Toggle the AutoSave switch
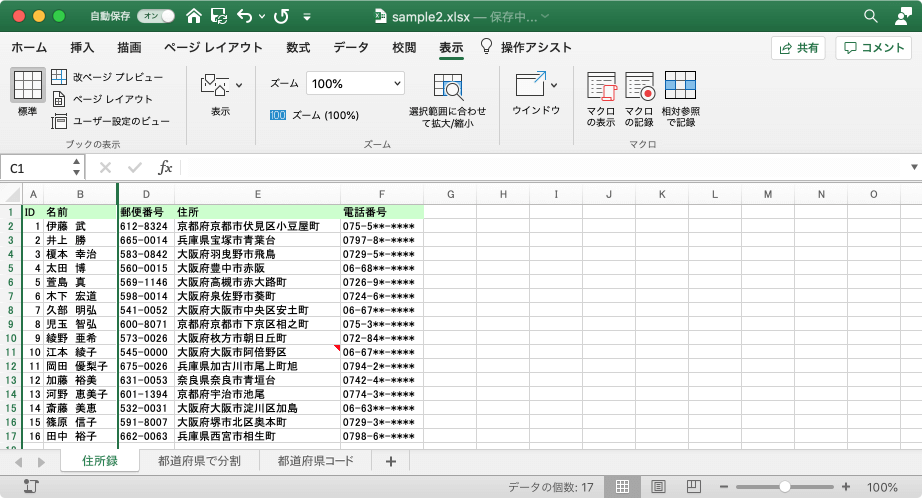922x498 pixels. click(x=156, y=16)
